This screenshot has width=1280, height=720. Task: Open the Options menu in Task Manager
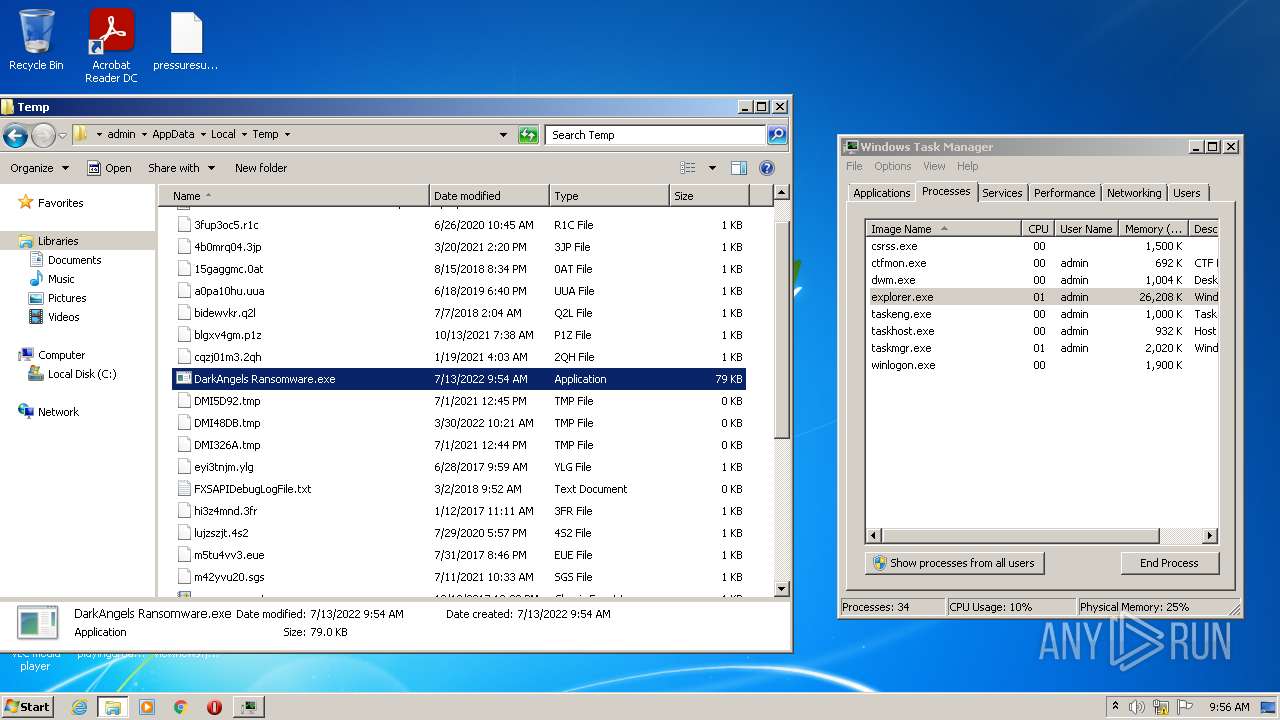click(x=893, y=166)
